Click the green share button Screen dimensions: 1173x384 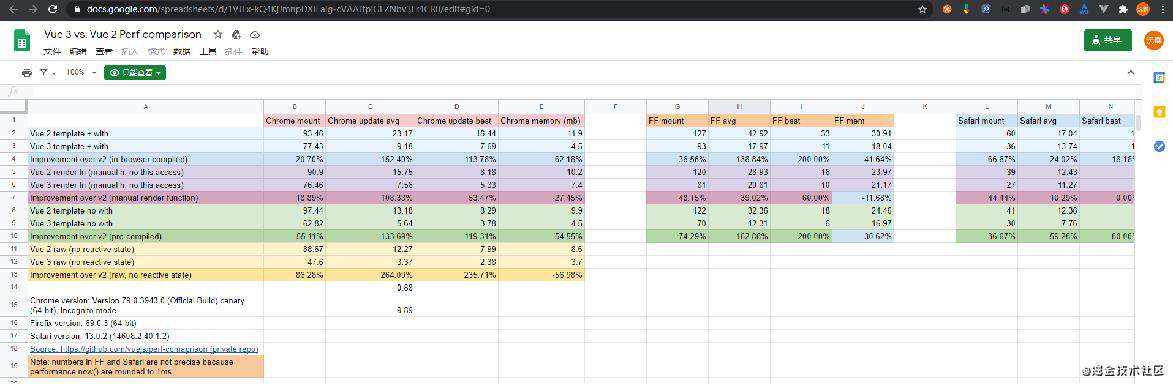[1107, 40]
